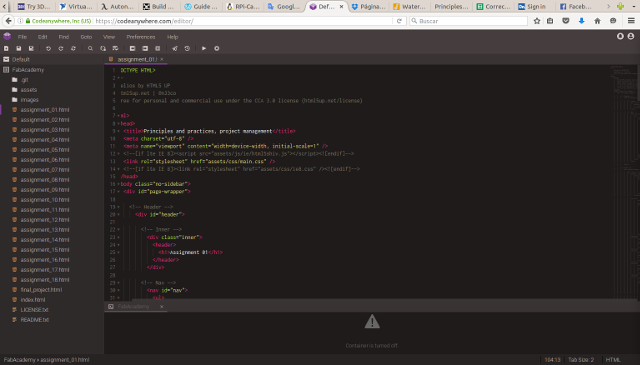Image resolution: width=640 pixels, height=365 pixels.
Task: Open the Find menu
Action: point(64,37)
